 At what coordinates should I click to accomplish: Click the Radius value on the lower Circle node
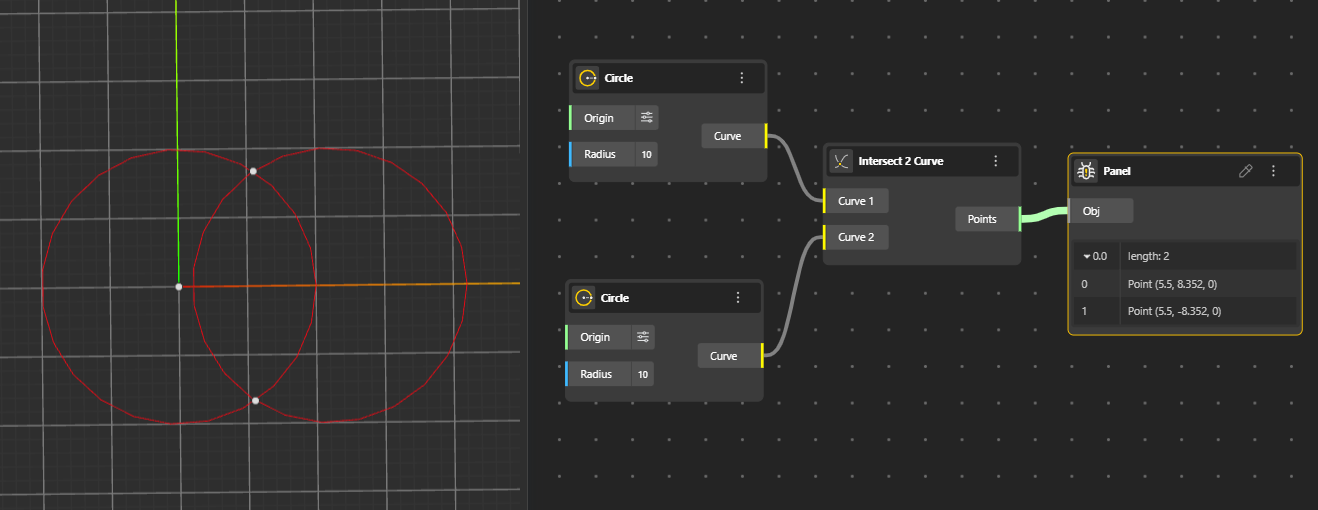click(x=642, y=375)
